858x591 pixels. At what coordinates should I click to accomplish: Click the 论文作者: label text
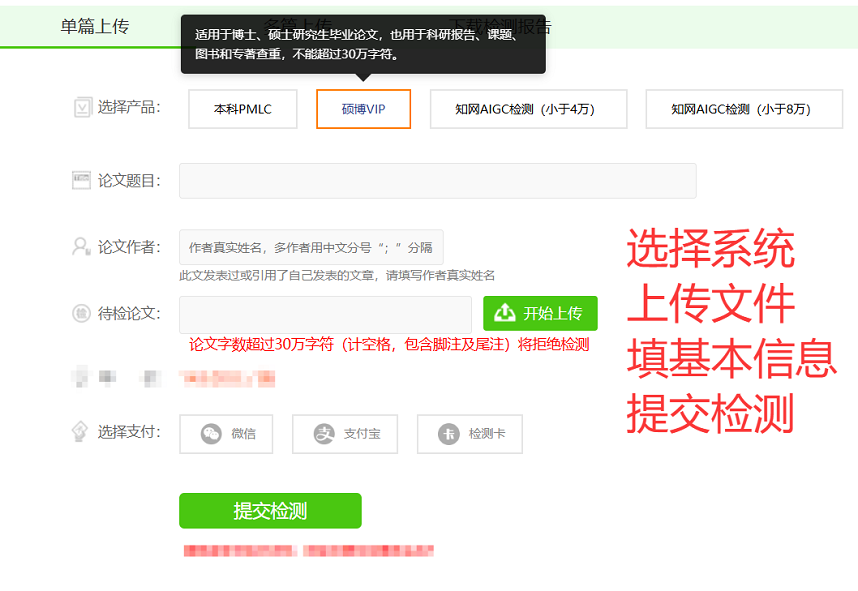(x=129, y=247)
